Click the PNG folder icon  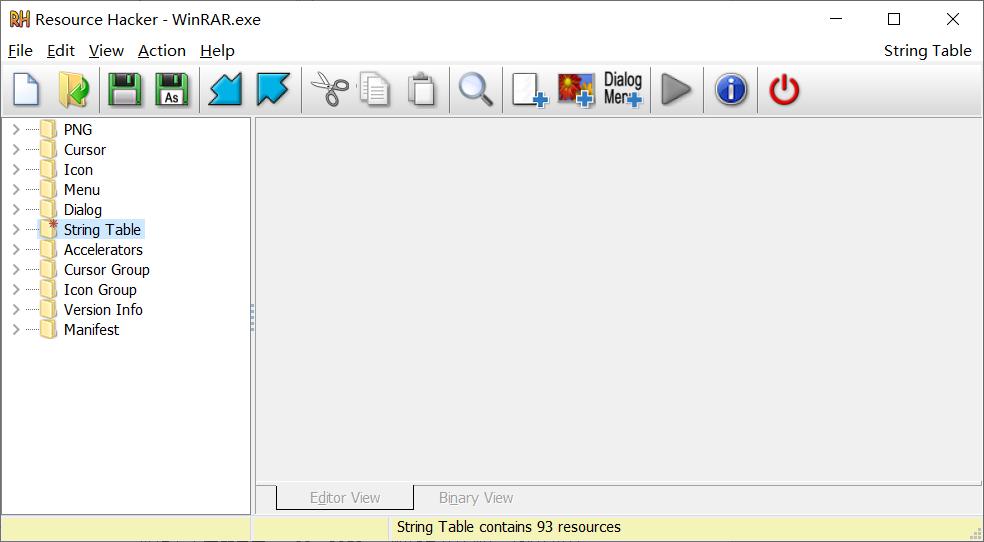[x=48, y=130]
